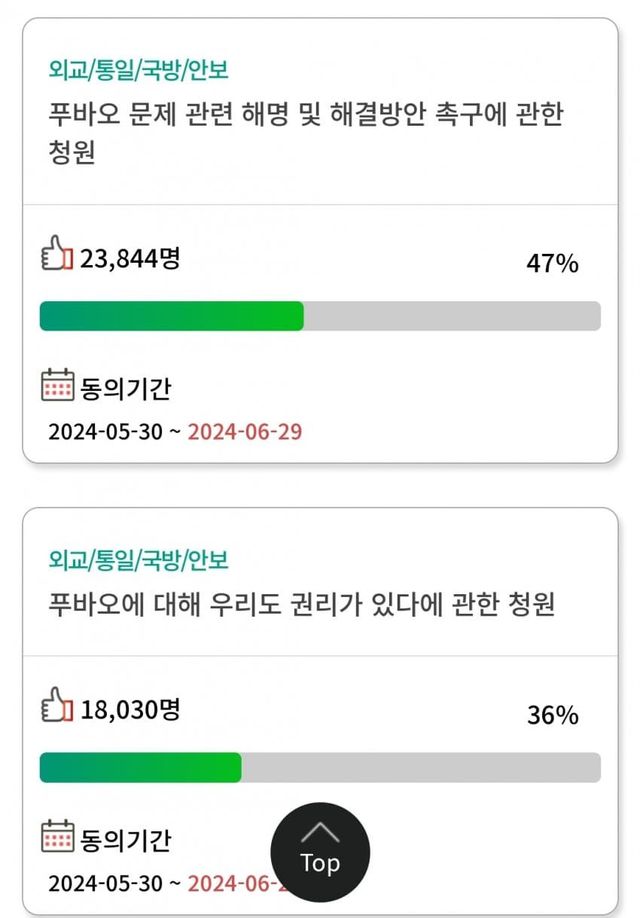640x918 pixels.
Task: Click calendar icon in the 36% petition card
Action: 57,837
